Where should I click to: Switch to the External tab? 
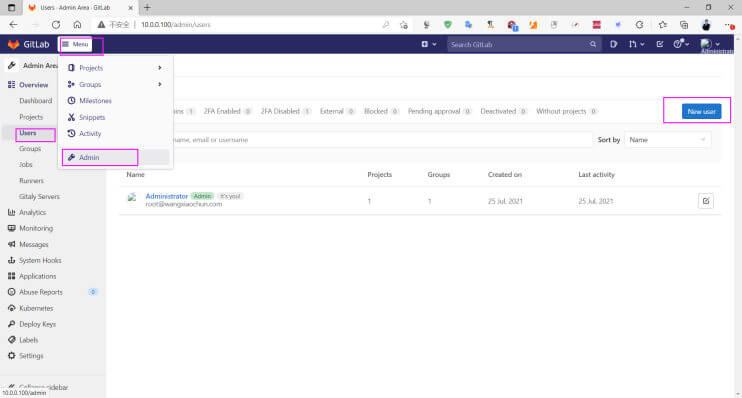point(337,111)
